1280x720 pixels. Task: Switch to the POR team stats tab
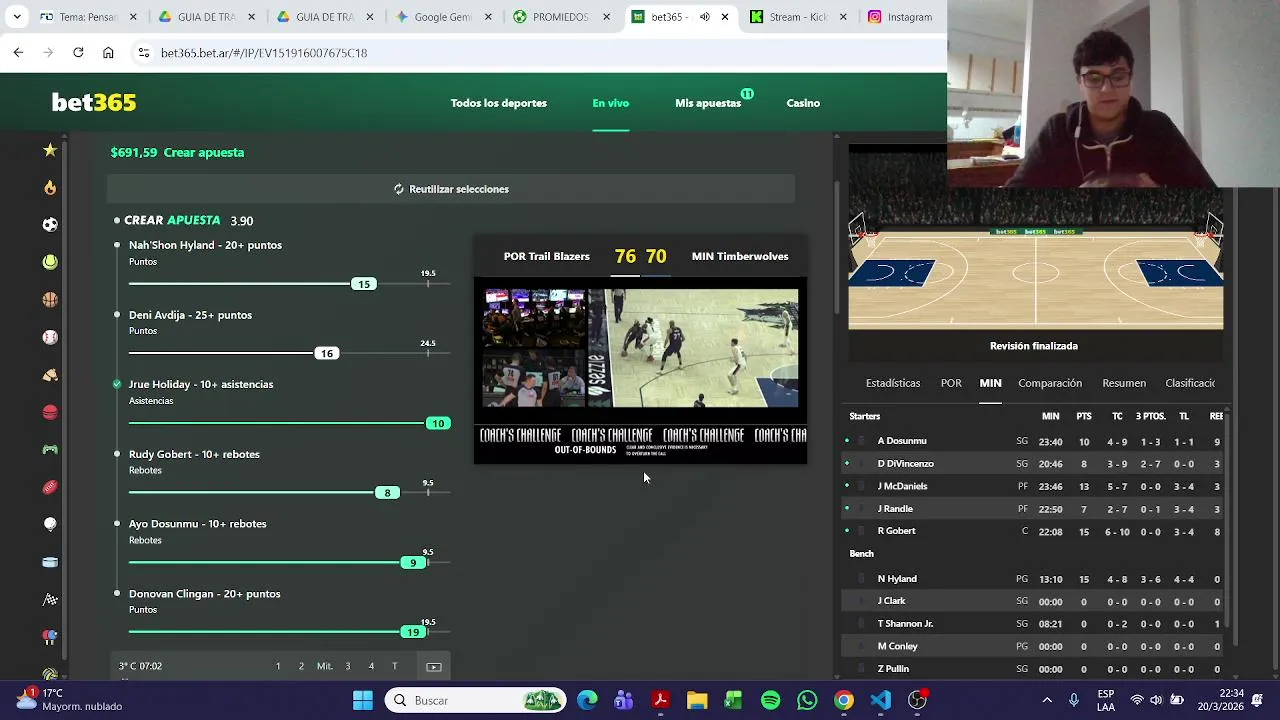click(x=951, y=383)
